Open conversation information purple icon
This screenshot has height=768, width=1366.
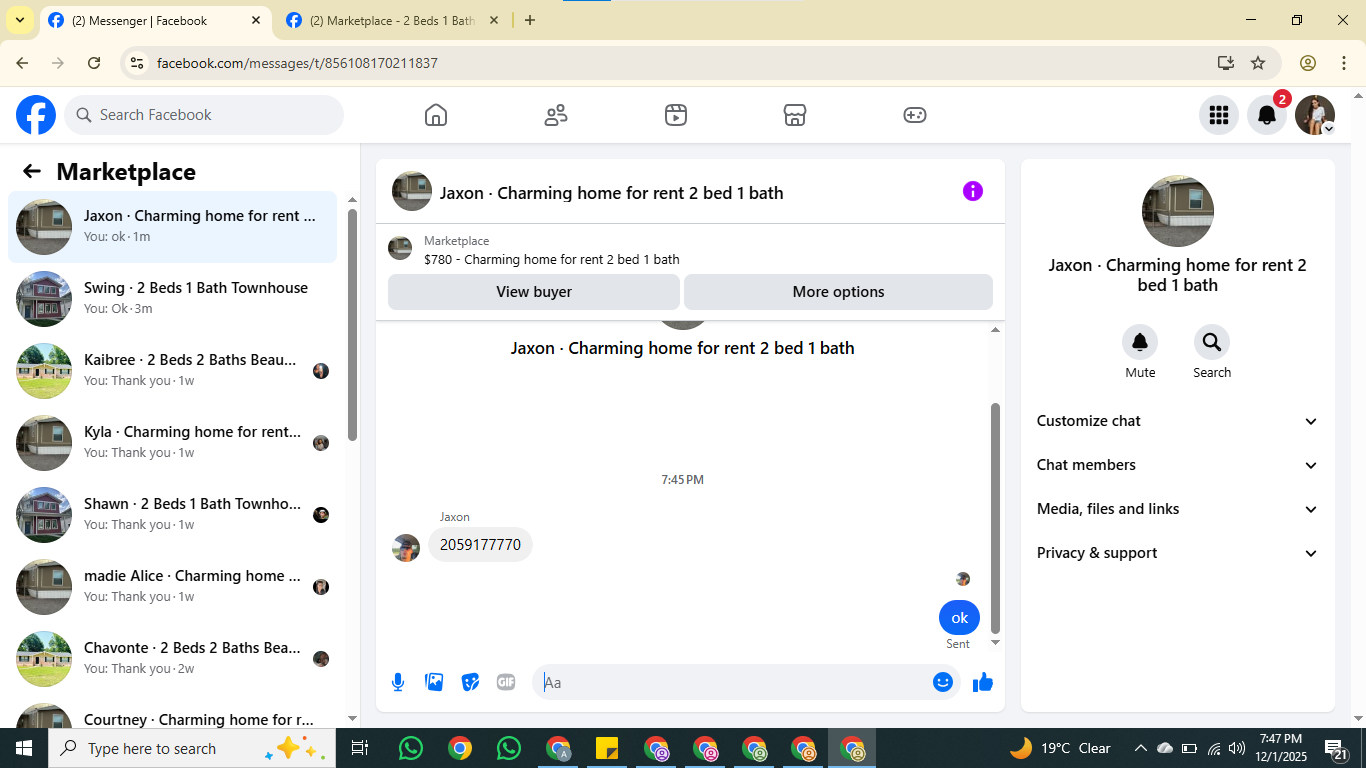[x=973, y=191]
